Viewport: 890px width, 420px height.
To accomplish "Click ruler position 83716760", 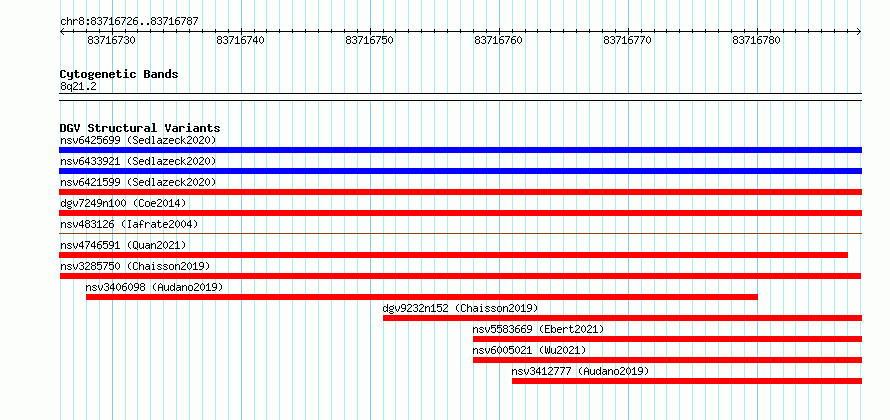I will click(x=498, y=40).
